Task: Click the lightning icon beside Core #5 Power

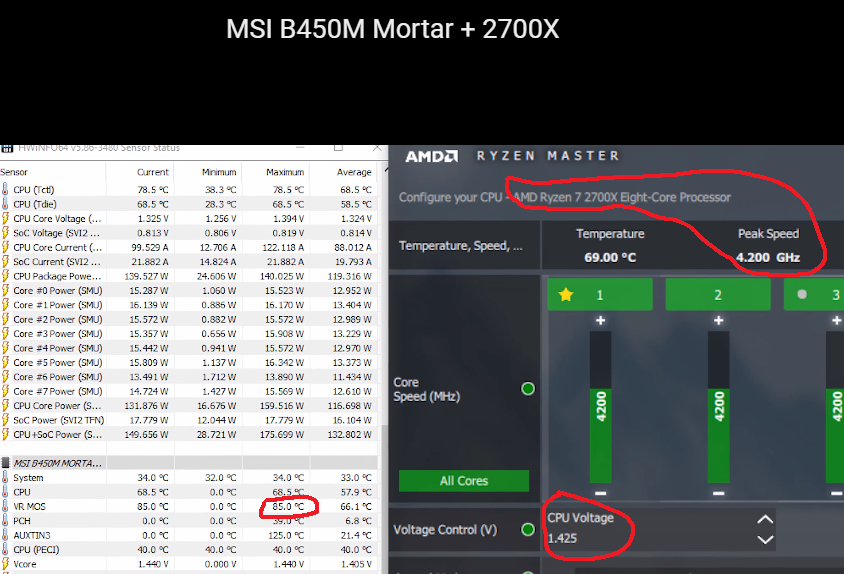Action: 5,362
